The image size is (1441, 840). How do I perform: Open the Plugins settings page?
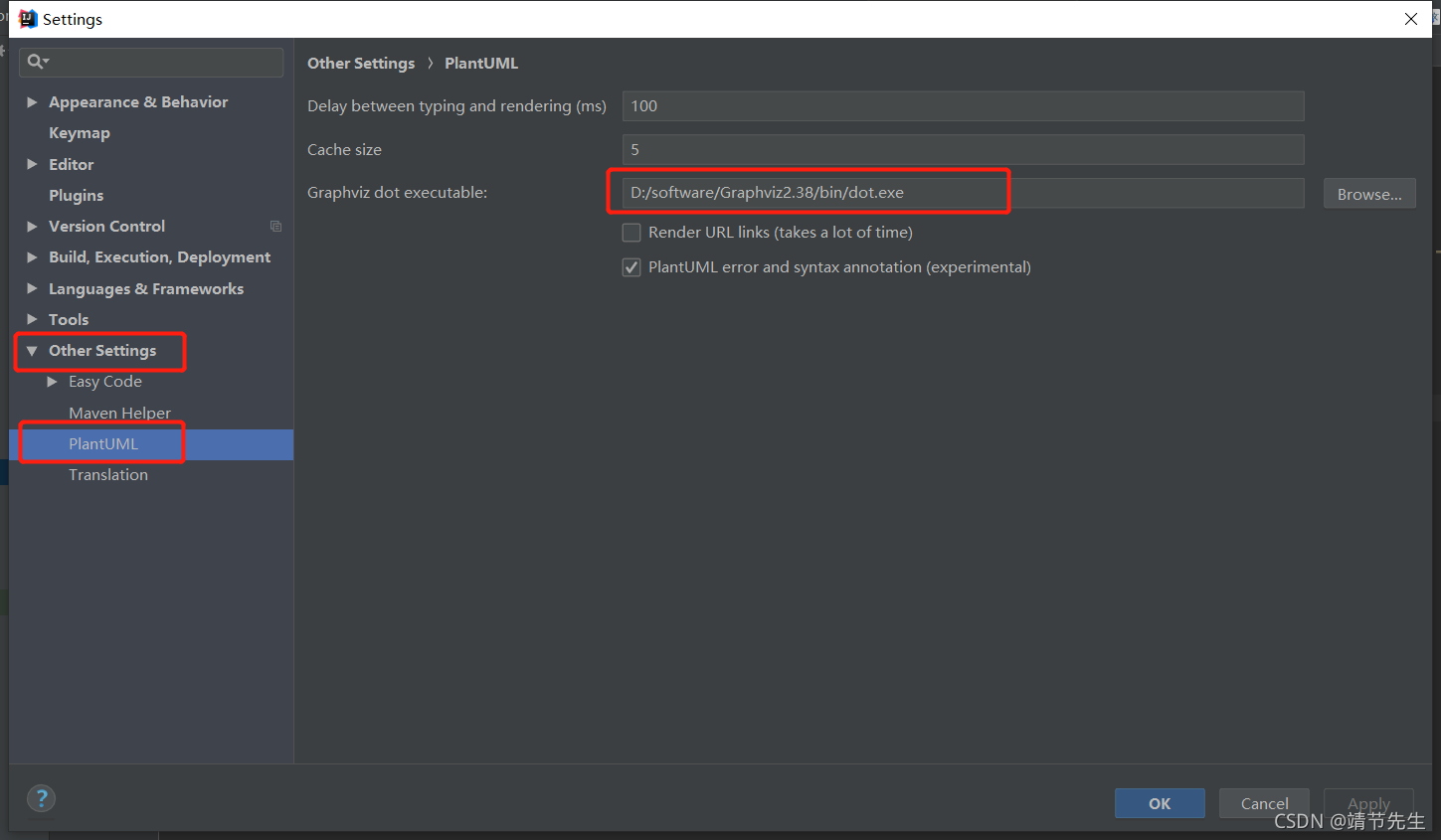(77, 196)
